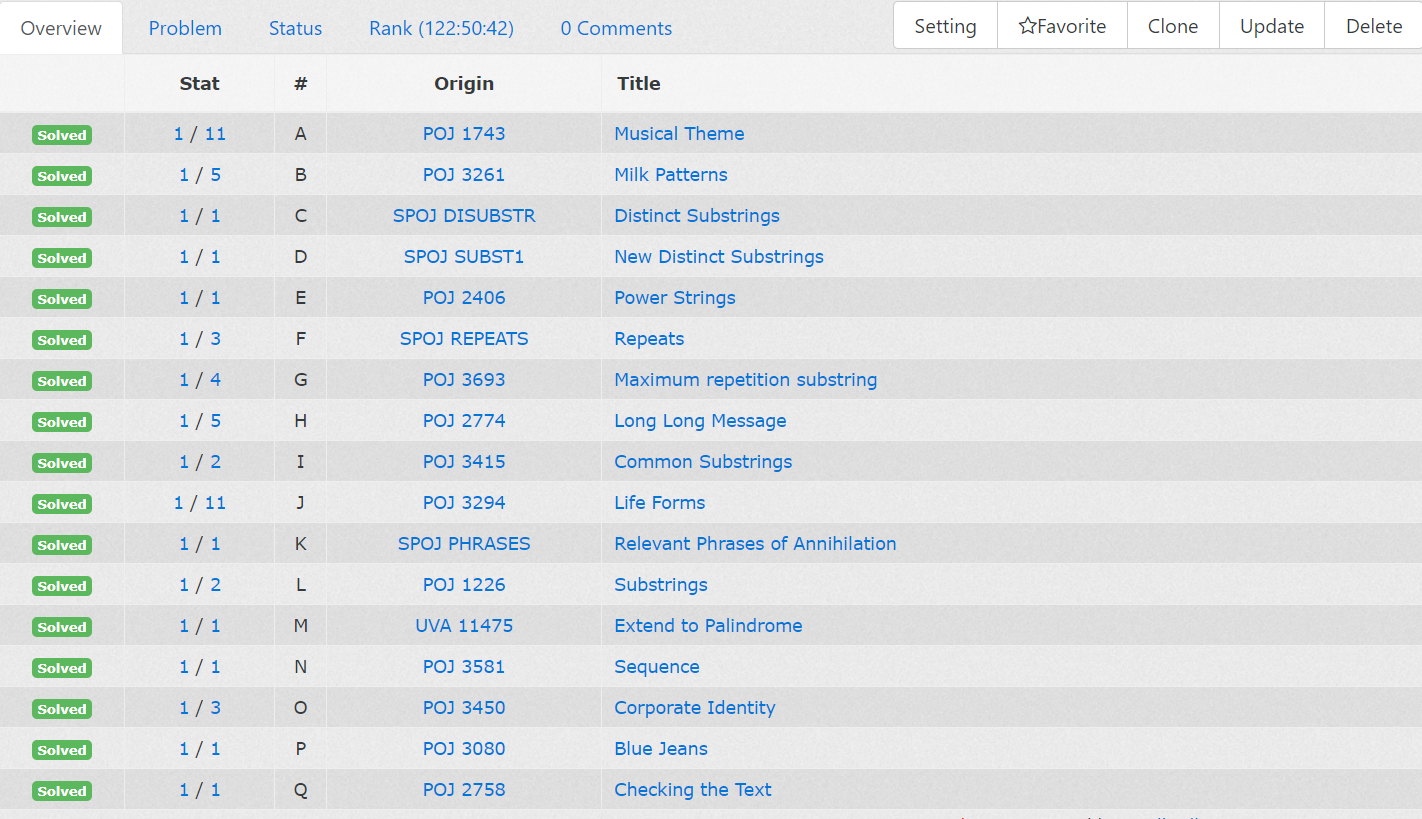
Task: Open problem Extend to Palindrome
Action: (x=708, y=625)
